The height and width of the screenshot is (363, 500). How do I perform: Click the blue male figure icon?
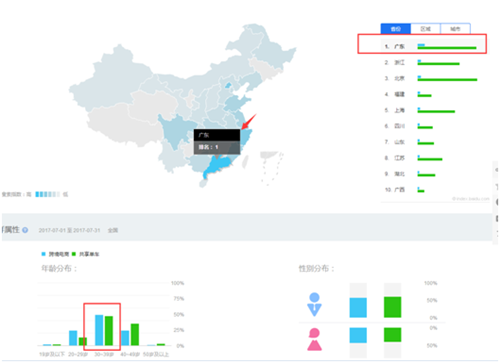pyautogui.click(x=314, y=304)
